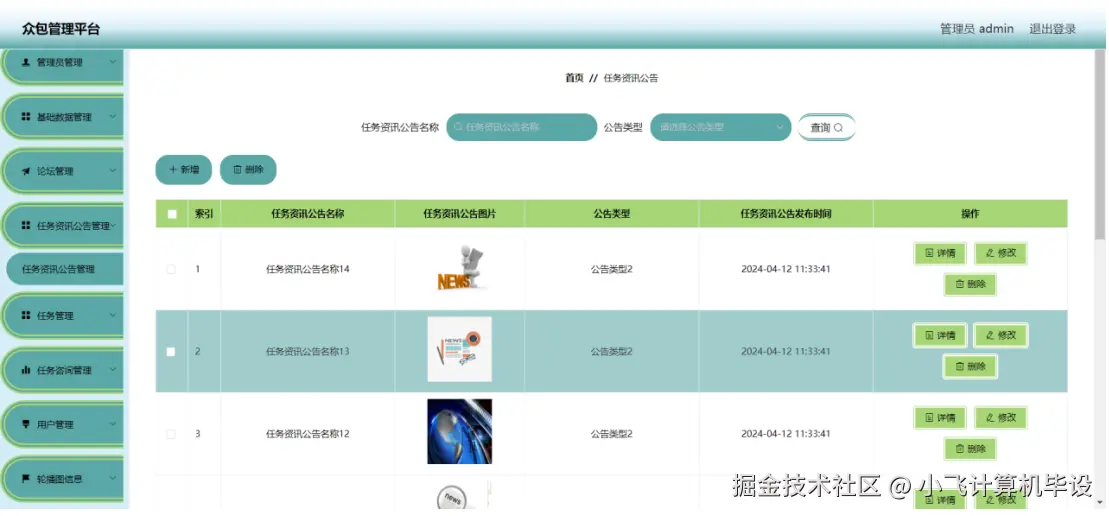The image size is (1109, 516).
Task: Click cell text 任务资讯公告名称13
Action: point(308,351)
